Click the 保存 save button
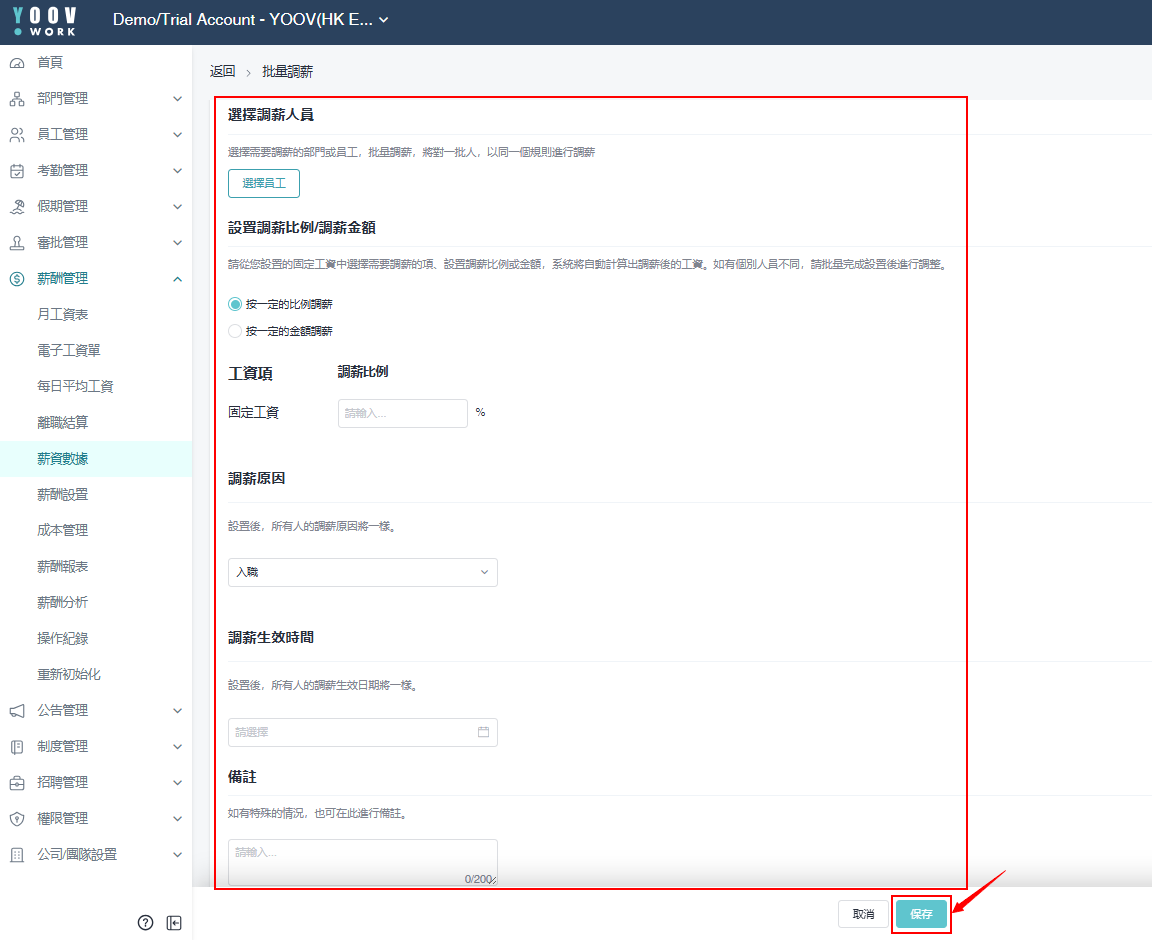Viewport: 1152px width, 940px height. 921,914
